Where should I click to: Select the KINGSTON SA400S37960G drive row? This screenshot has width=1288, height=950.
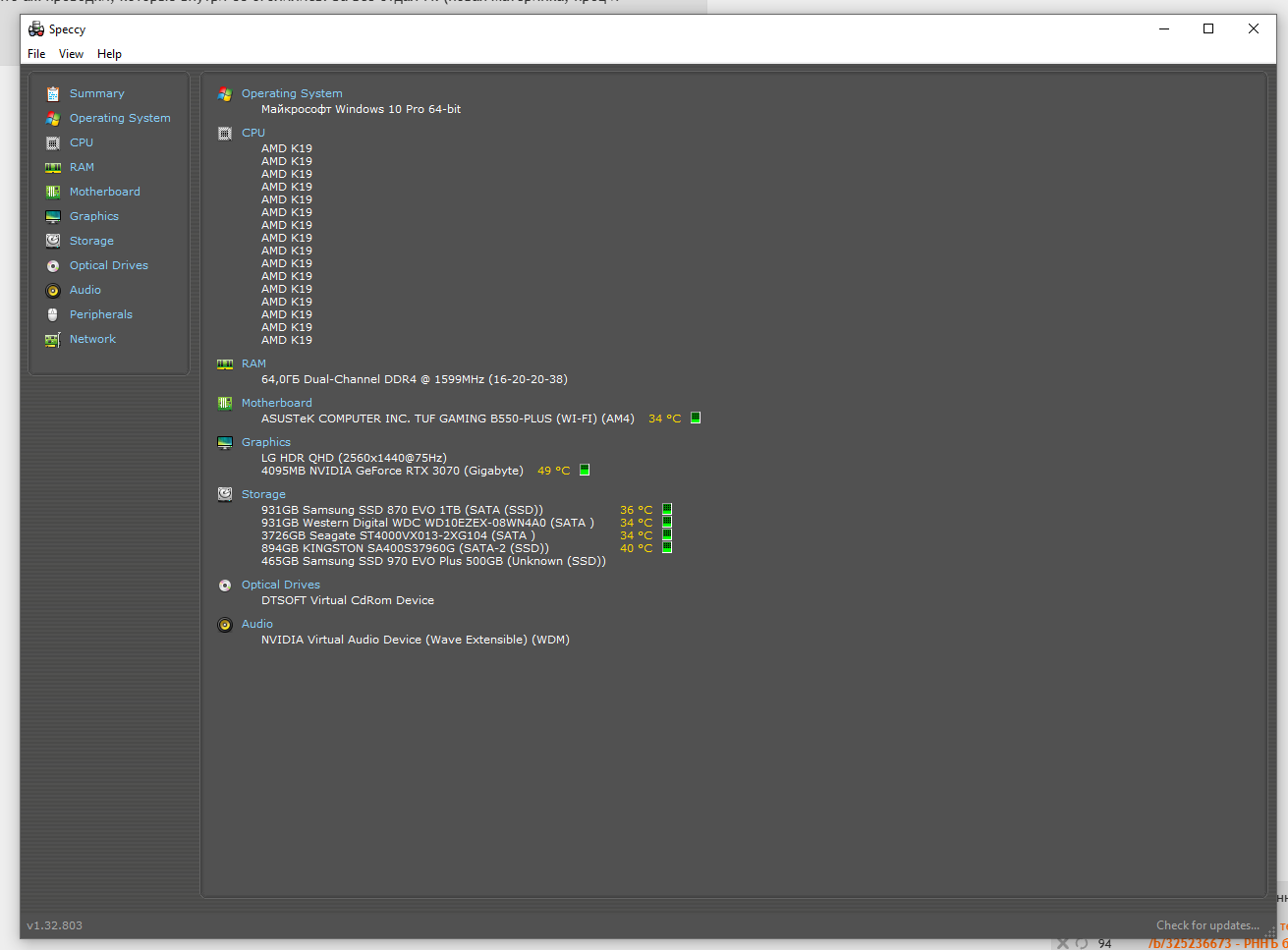click(405, 548)
